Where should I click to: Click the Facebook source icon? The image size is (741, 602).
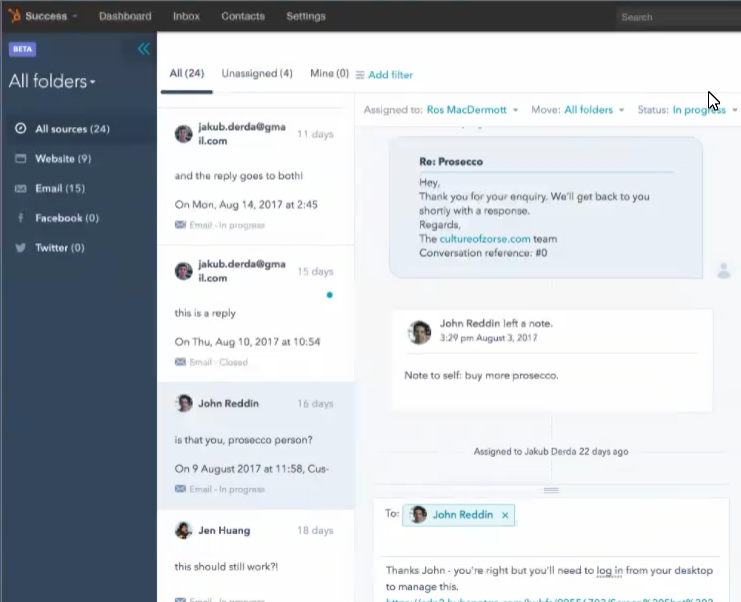click(x=20, y=218)
